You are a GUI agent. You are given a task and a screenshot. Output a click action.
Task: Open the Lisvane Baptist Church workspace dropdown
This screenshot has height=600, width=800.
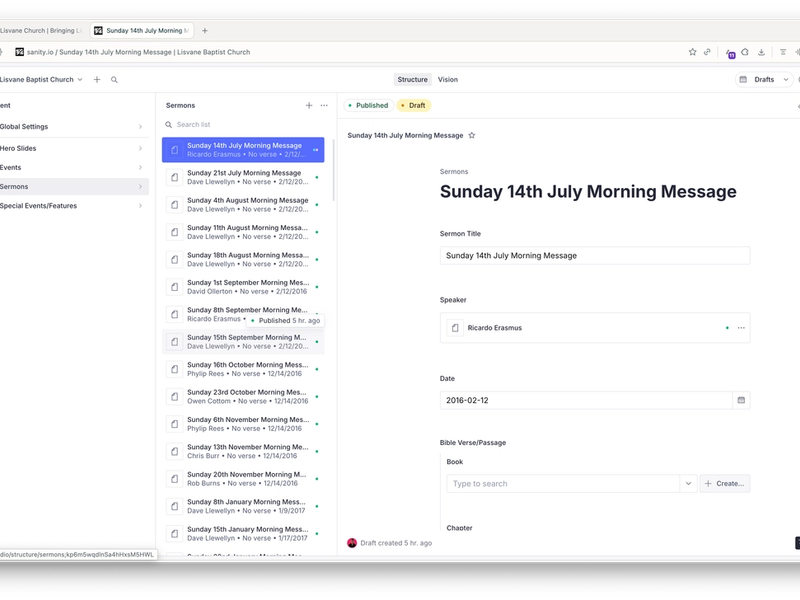tap(41, 80)
